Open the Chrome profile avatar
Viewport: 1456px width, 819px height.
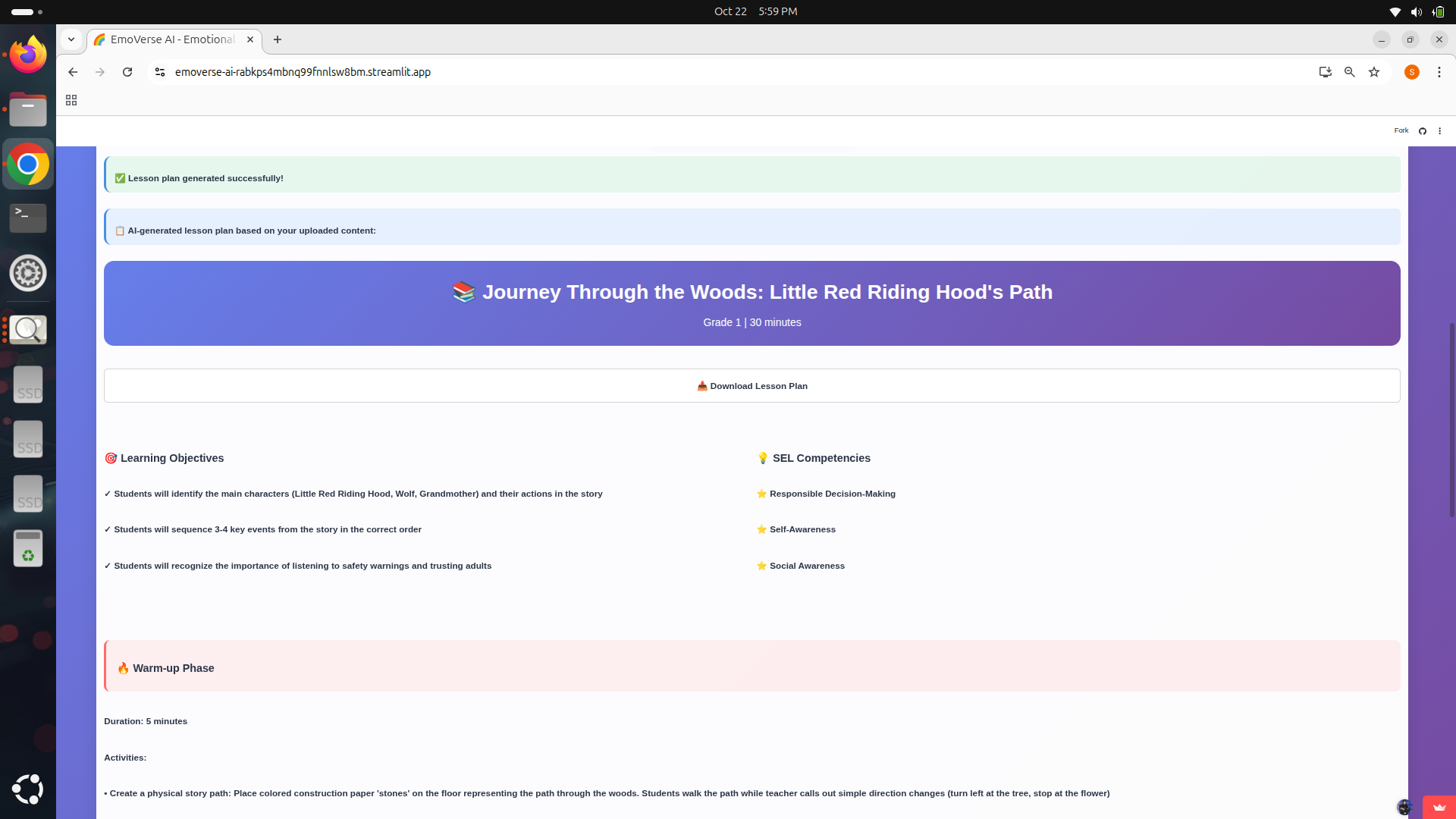tap(1411, 72)
